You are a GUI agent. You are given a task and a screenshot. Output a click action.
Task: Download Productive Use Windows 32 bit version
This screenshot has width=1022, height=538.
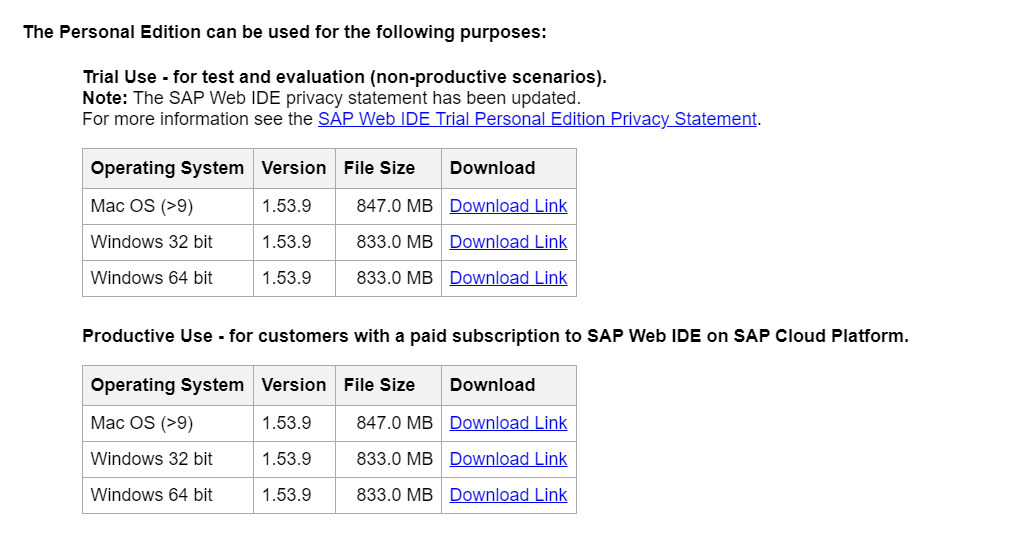[508, 459]
